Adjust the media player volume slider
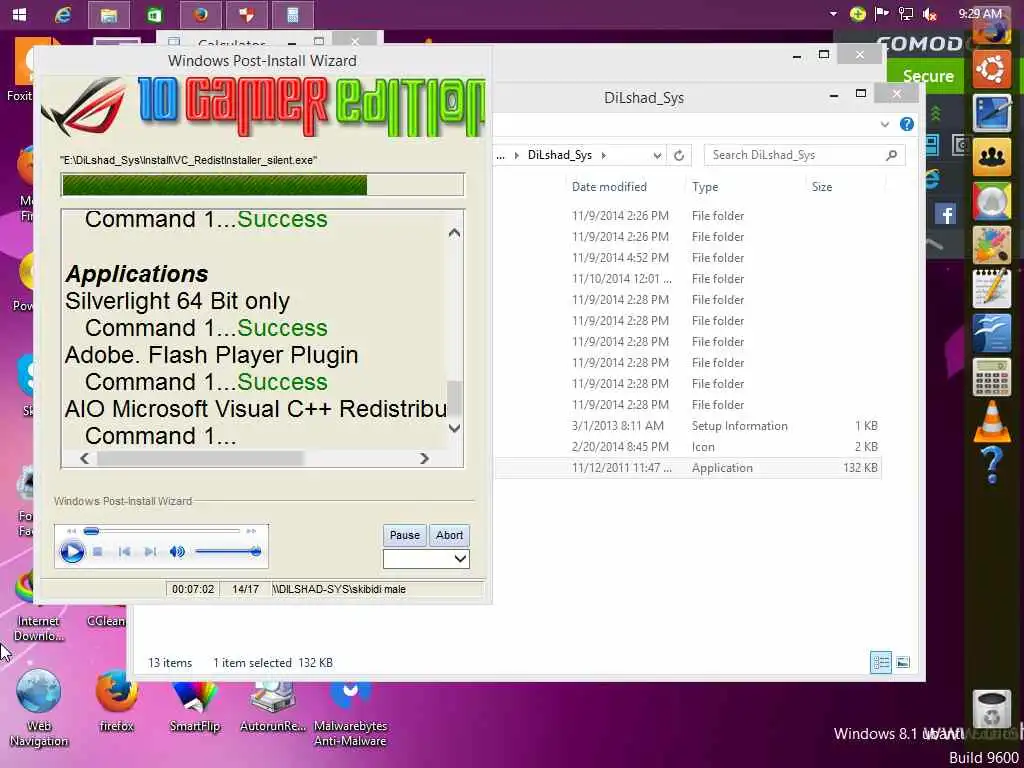Viewport: 1024px width, 768px height. (227, 552)
